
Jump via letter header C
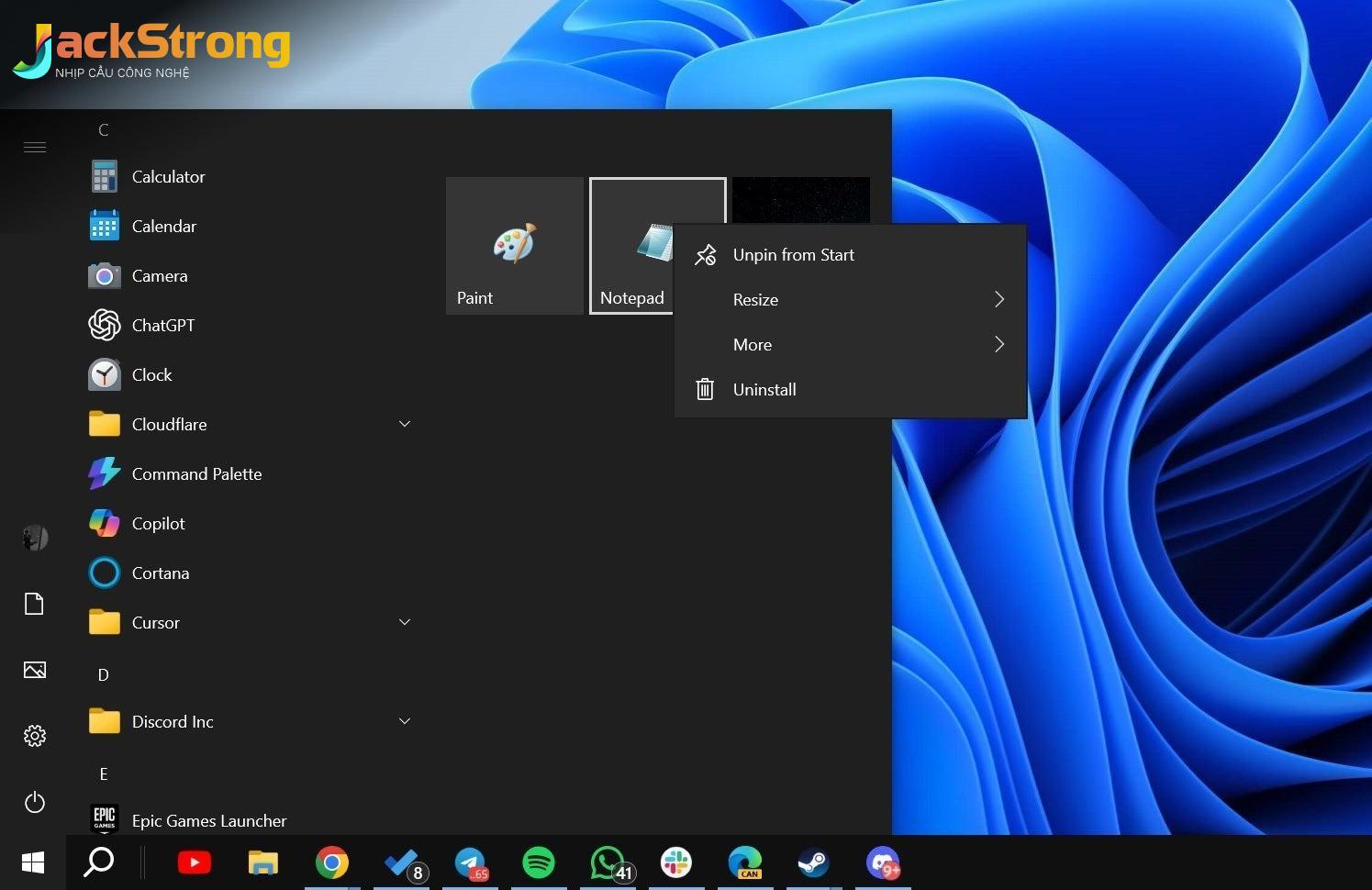104,130
